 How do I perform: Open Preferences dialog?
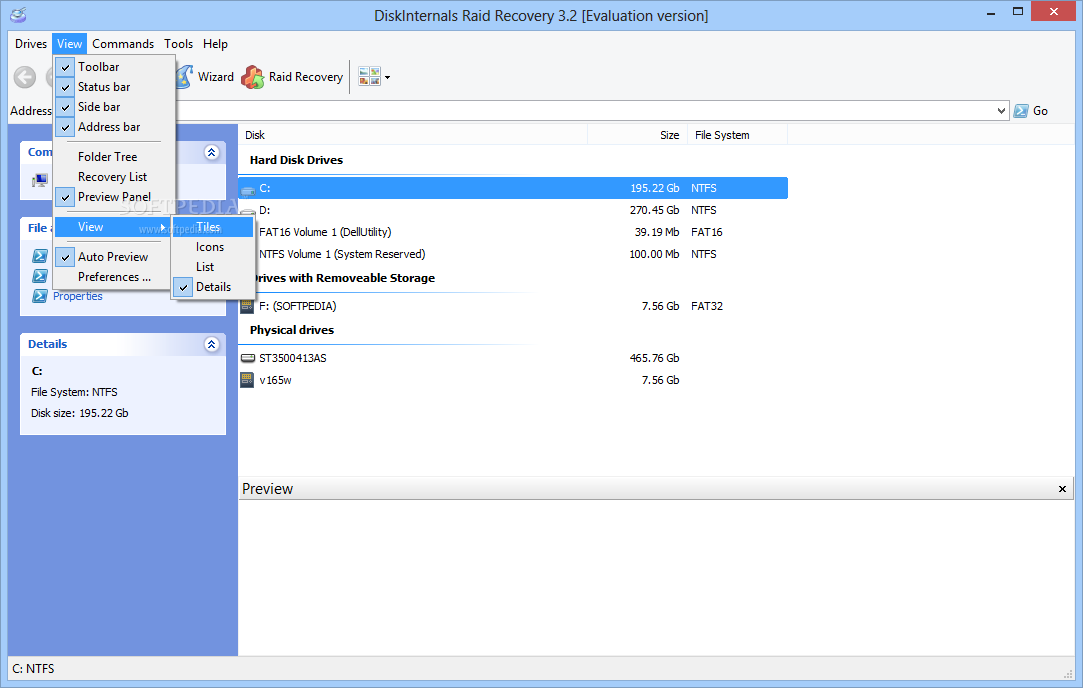coord(114,277)
